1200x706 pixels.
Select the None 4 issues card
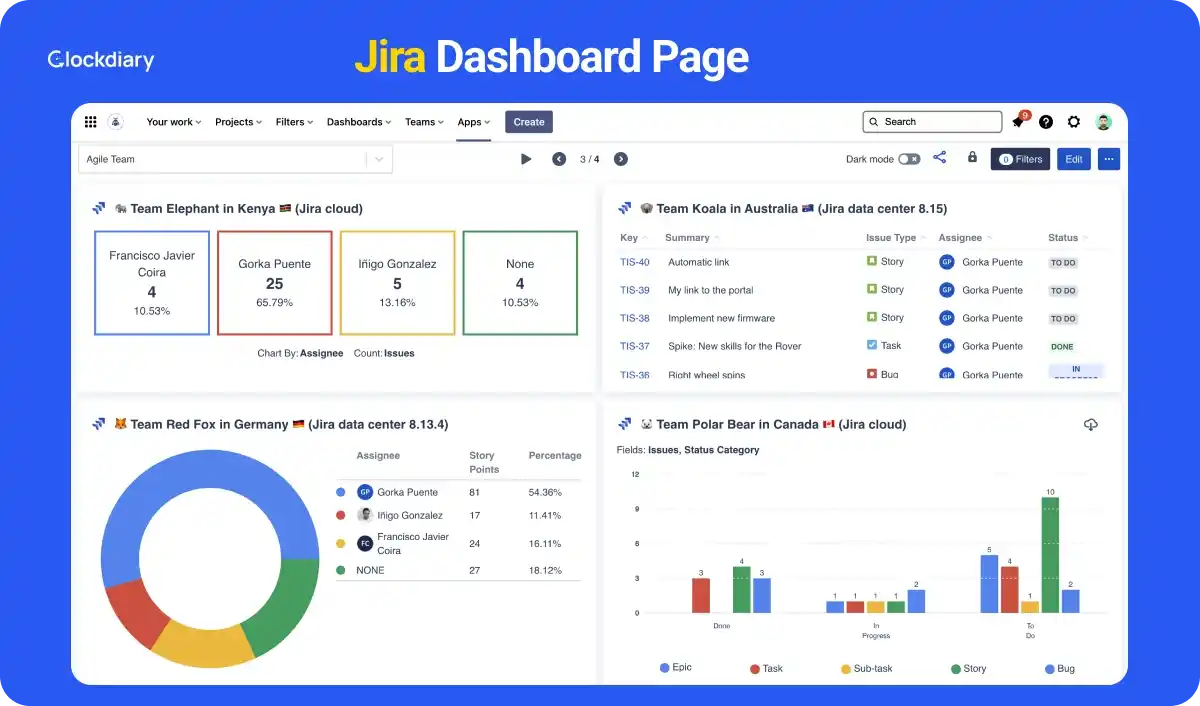520,283
